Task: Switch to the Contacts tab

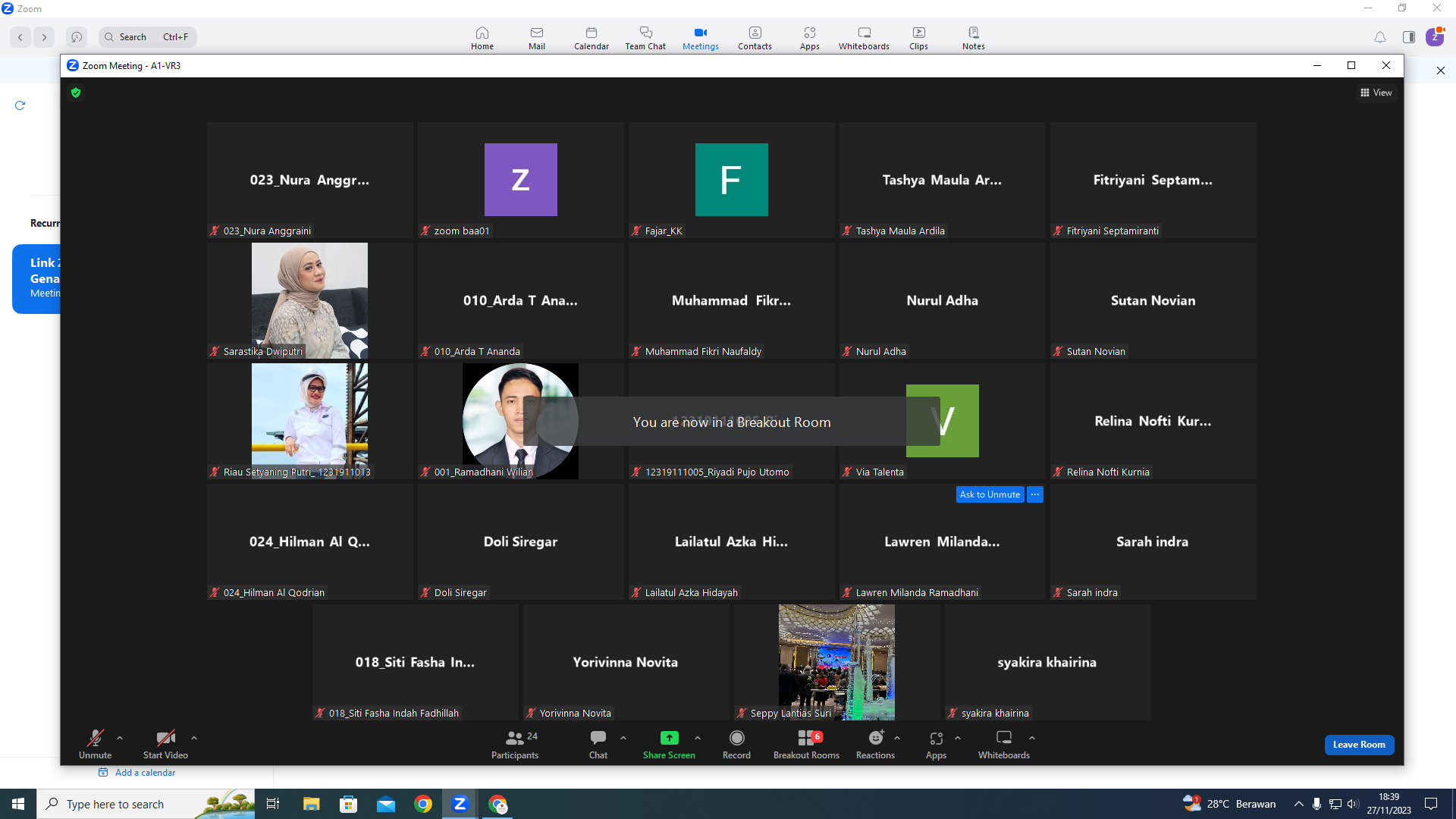Action: (755, 37)
